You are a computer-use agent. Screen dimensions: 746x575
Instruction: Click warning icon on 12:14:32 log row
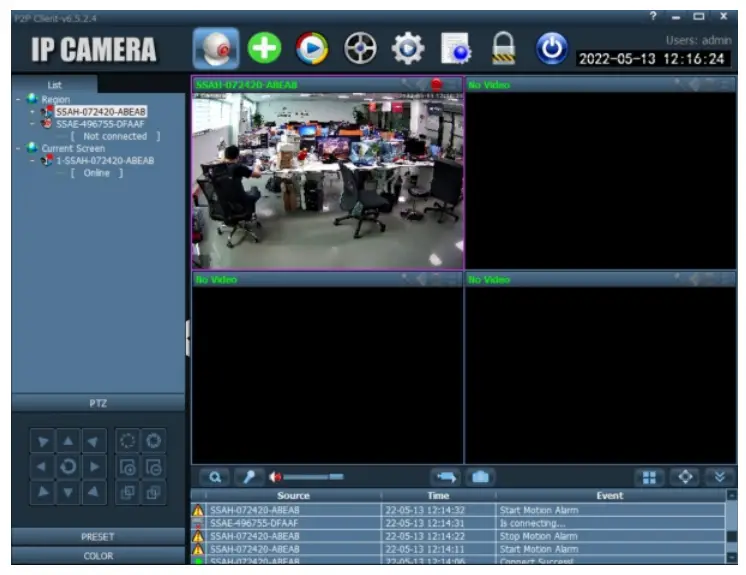(198, 510)
